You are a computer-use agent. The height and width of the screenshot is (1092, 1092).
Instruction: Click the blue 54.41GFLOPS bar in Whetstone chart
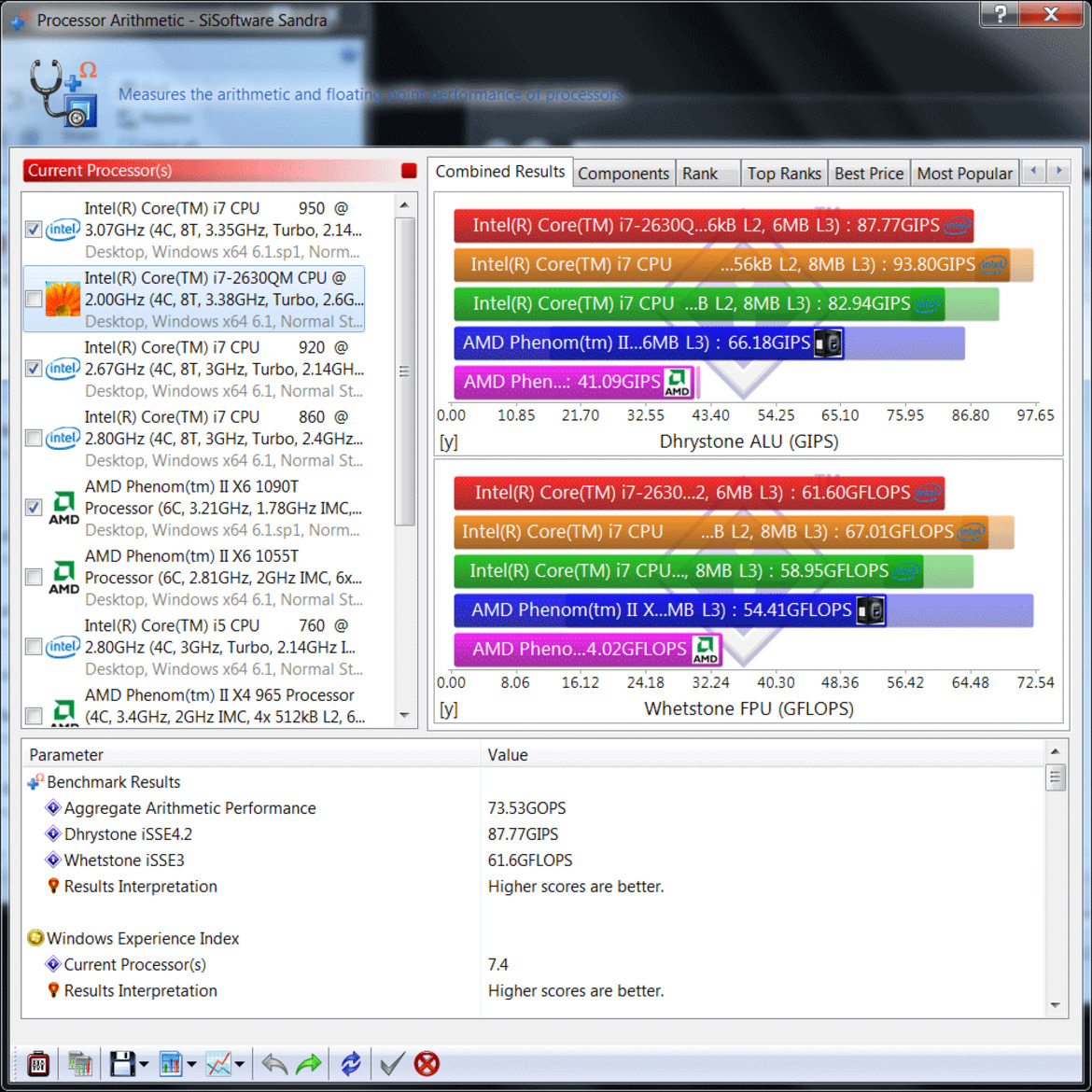coord(670,610)
